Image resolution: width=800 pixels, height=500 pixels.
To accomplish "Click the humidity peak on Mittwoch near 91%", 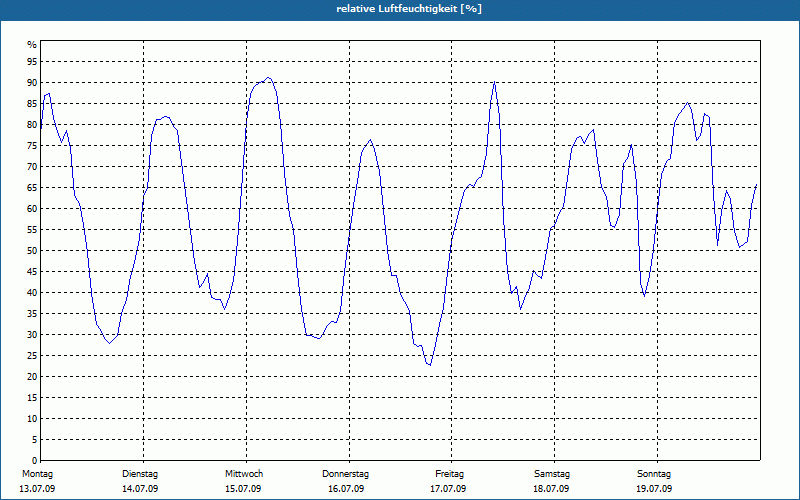I will 268,78.
